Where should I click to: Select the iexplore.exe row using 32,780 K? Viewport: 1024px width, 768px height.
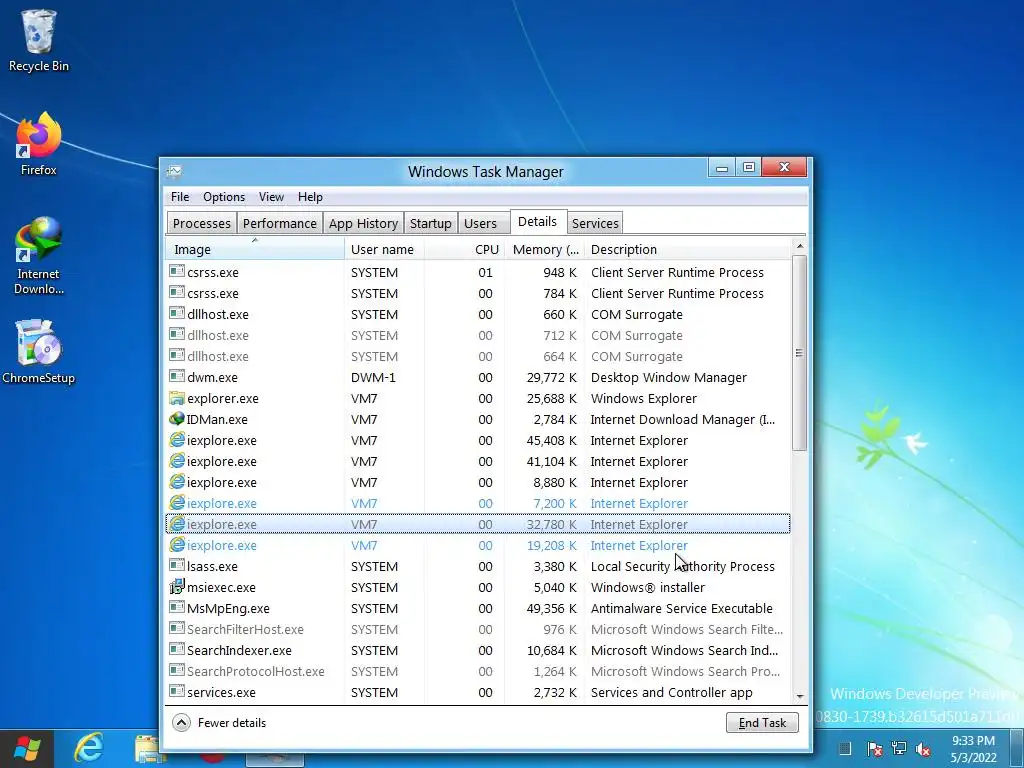[x=478, y=524]
